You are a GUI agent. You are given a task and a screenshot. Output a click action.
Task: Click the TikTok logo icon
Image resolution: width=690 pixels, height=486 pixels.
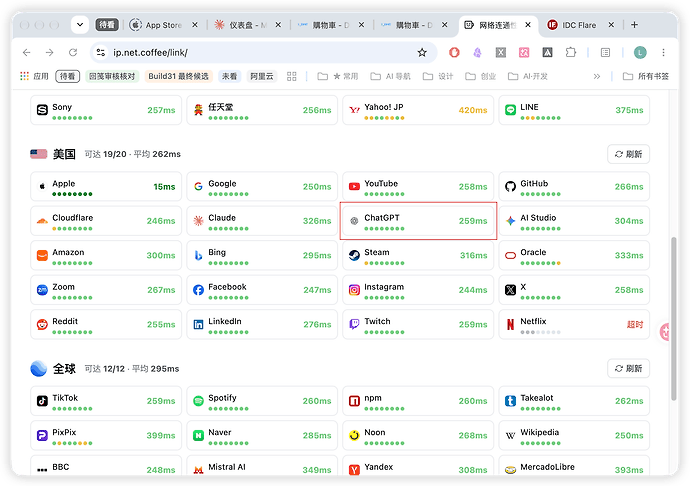[x=42, y=401]
